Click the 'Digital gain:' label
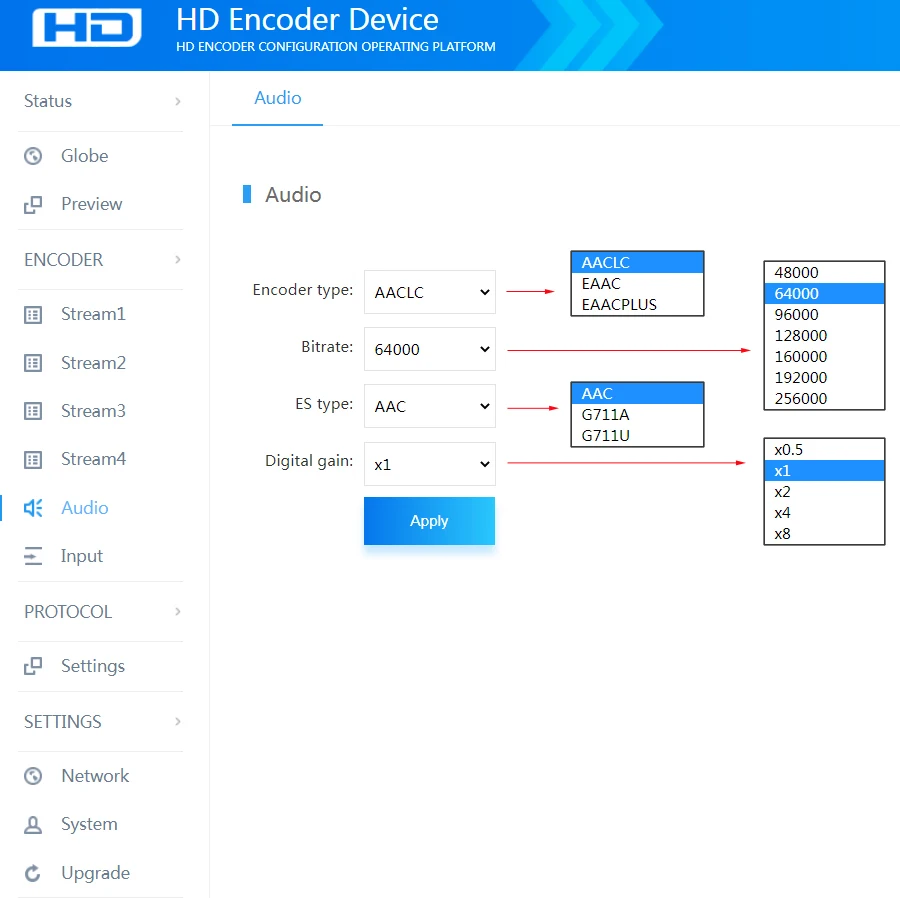Screen dimensions: 900x898 click(309, 461)
